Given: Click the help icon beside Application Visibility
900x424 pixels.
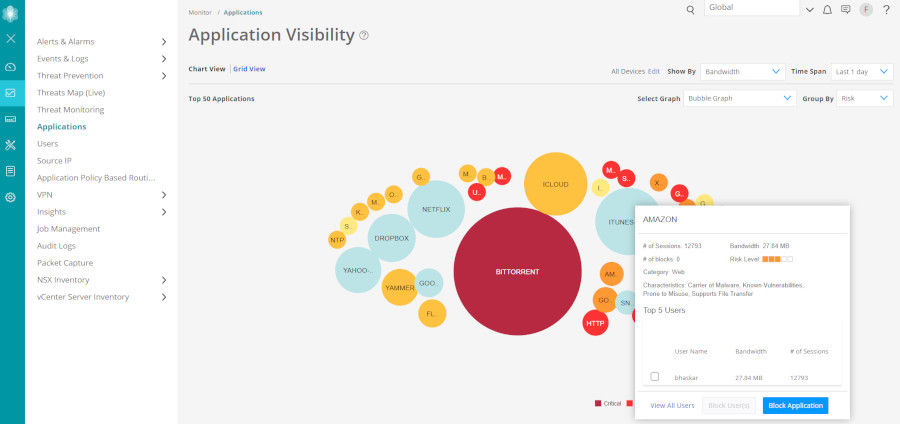Looking at the screenshot, I should [x=364, y=36].
